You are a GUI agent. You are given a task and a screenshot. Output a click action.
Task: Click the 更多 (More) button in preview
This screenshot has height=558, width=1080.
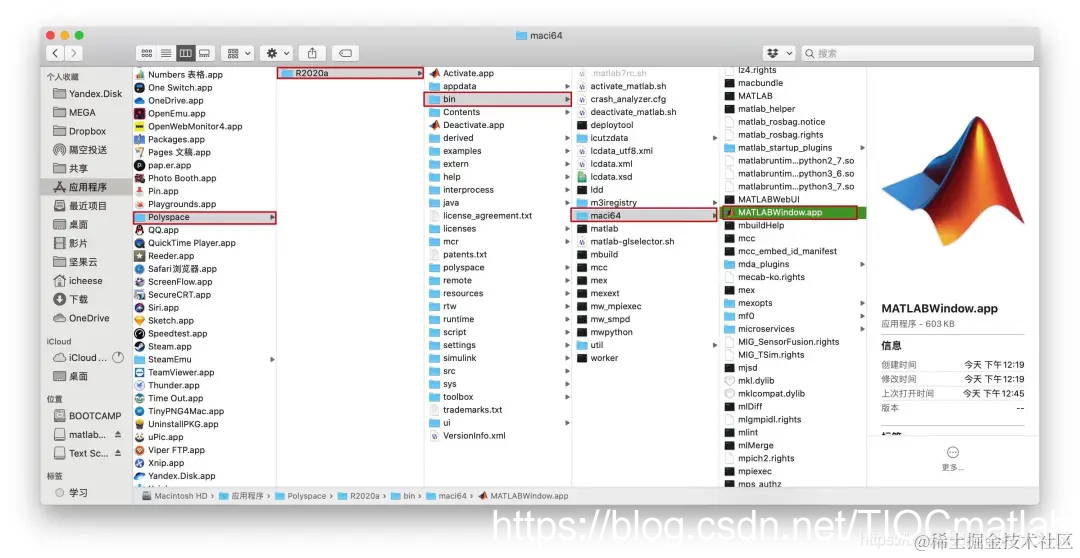pyautogui.click(x=953, y=457)
